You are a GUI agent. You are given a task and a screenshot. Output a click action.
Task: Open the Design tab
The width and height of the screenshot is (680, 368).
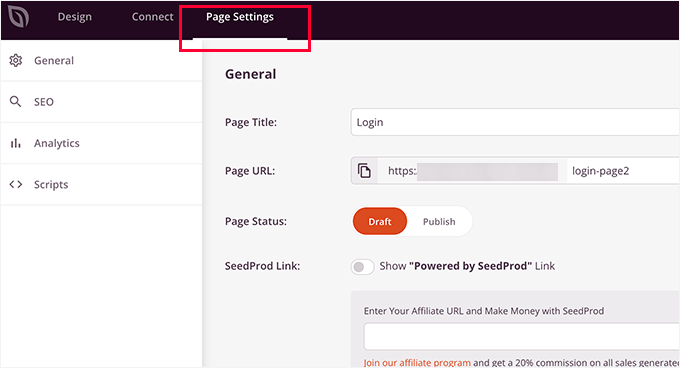(x=75, y=17)
